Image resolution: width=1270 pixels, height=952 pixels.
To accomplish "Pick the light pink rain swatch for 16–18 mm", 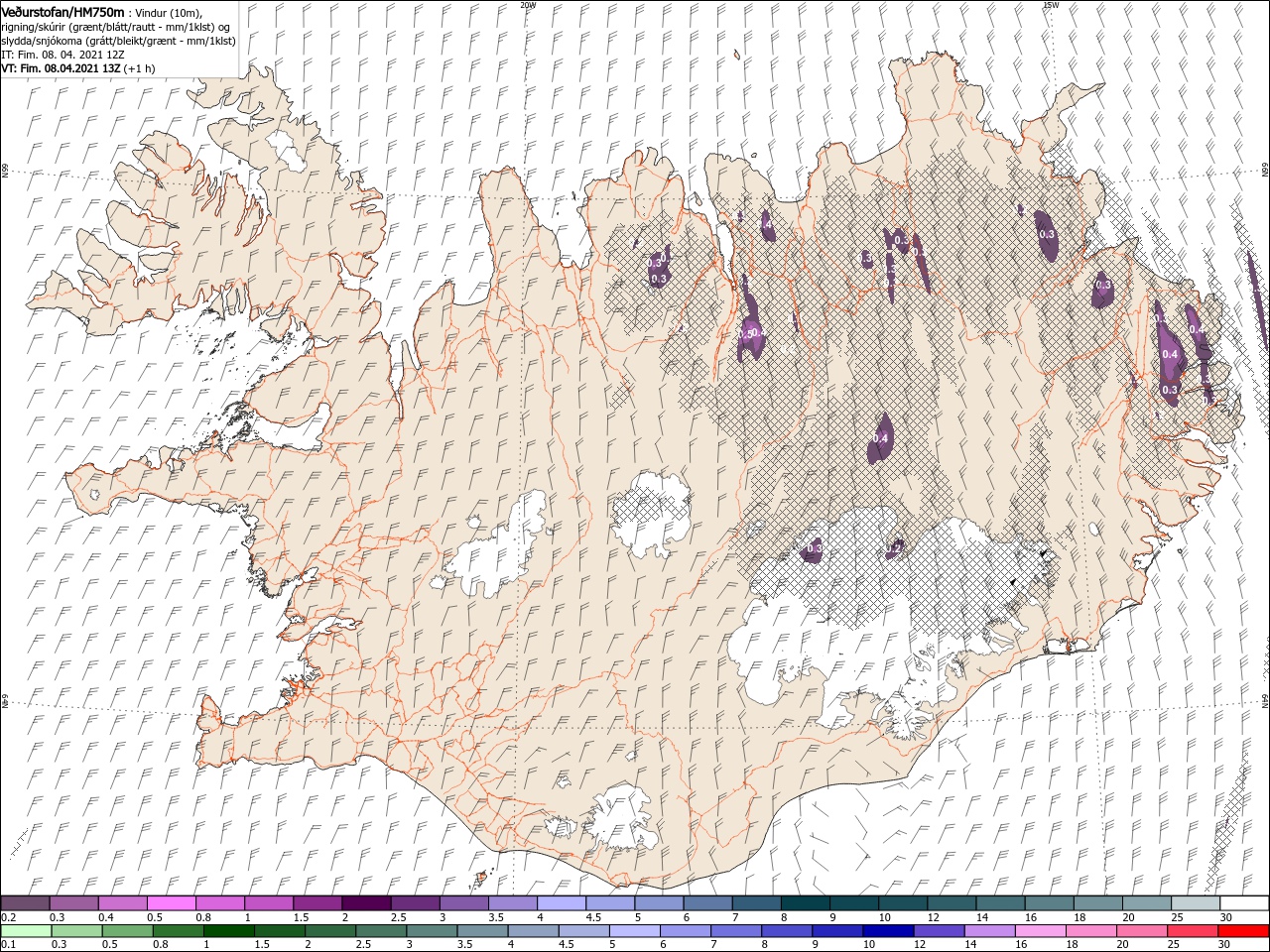I will (1039, 931).
